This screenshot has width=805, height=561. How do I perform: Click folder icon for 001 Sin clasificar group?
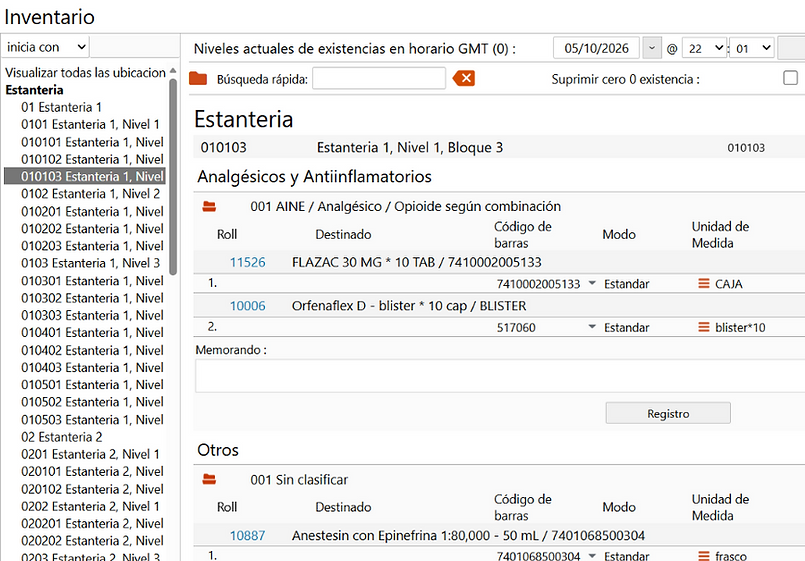[209, 479]
